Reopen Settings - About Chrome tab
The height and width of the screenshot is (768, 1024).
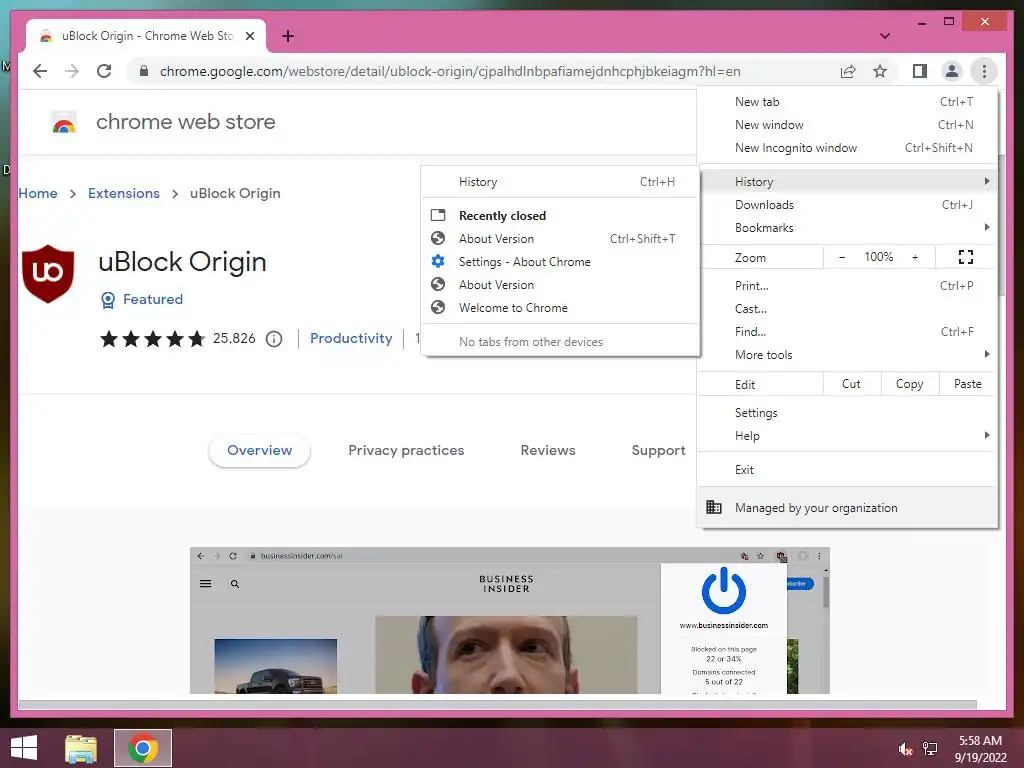coord(560,261)
